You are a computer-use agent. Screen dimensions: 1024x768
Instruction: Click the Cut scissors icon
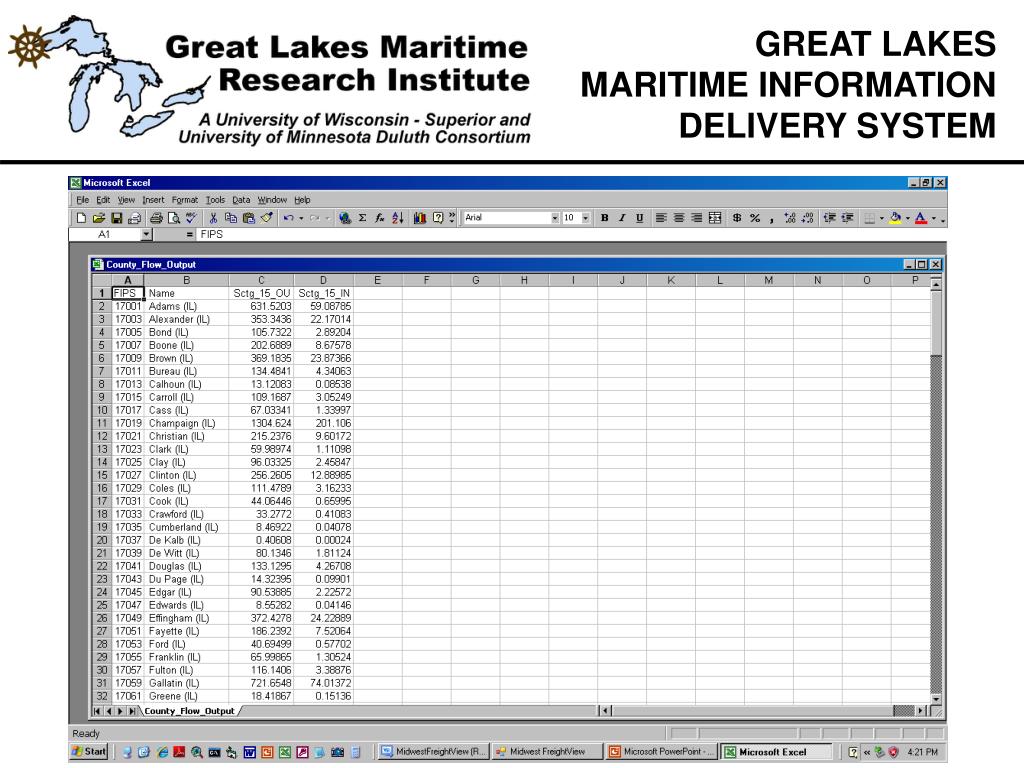coord(213,218)
